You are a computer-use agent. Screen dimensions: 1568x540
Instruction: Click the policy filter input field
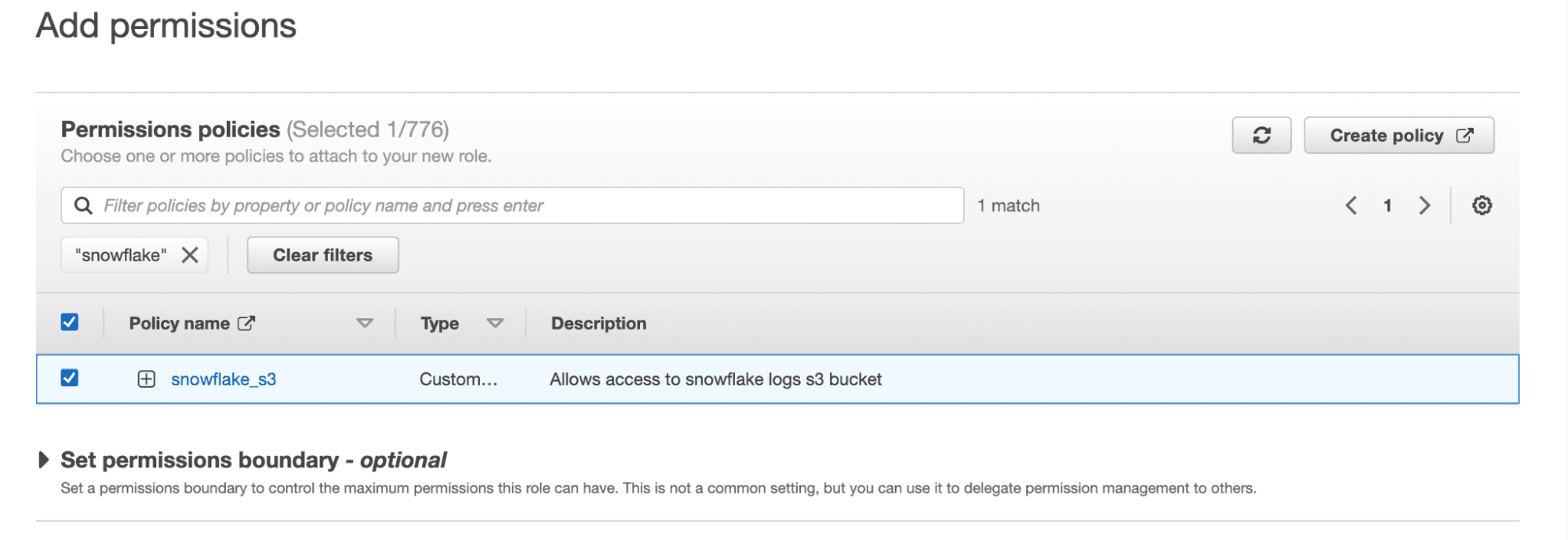pos(510,205)
